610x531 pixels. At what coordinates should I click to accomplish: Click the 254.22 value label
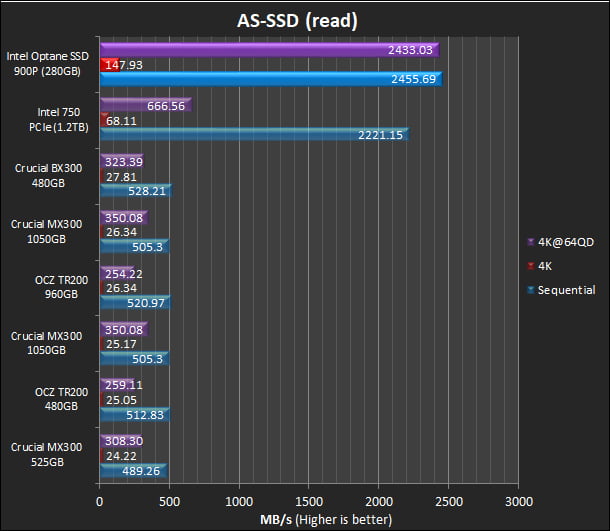pos(124,274)
